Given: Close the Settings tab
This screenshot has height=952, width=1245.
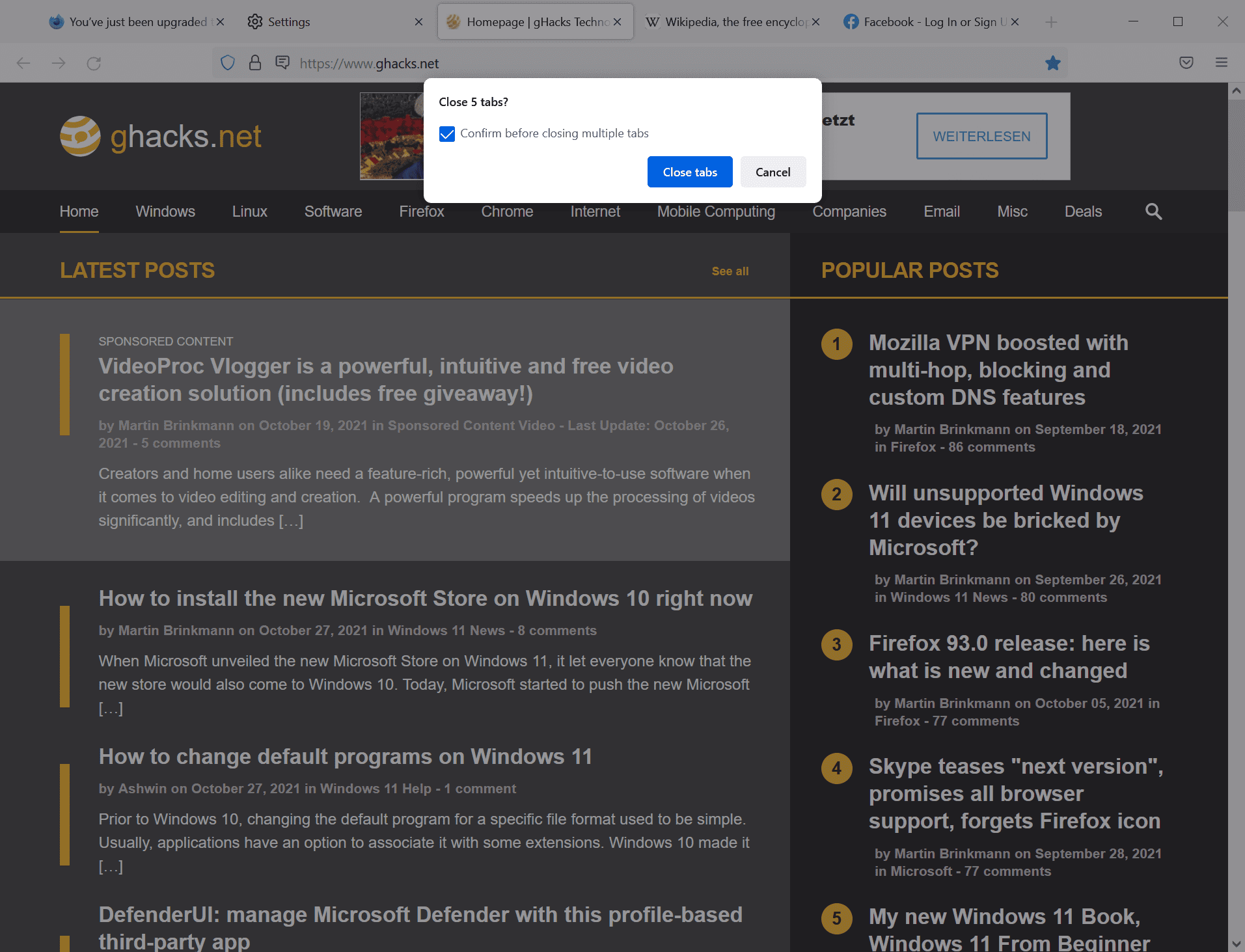Looking at the screenshot, I should 418,22.
